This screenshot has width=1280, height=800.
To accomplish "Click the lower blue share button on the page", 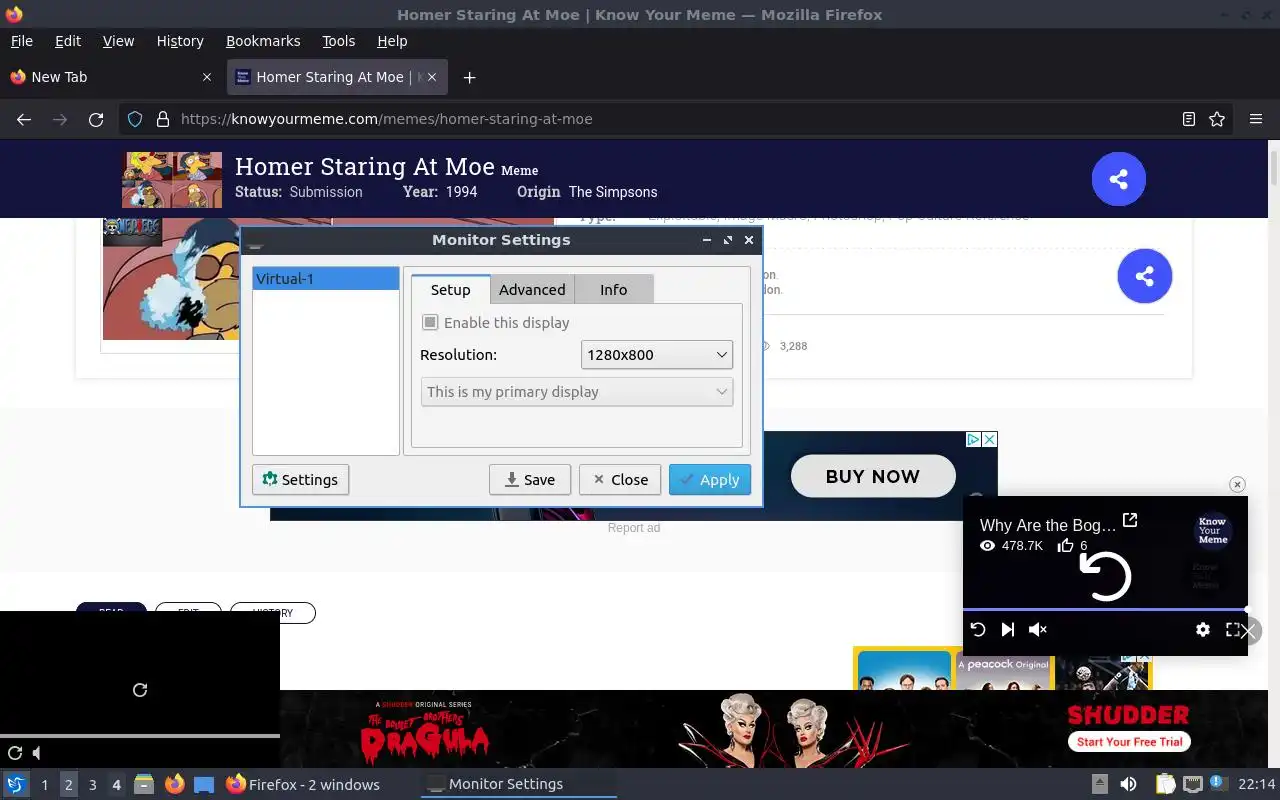I will pos(1145,276).
